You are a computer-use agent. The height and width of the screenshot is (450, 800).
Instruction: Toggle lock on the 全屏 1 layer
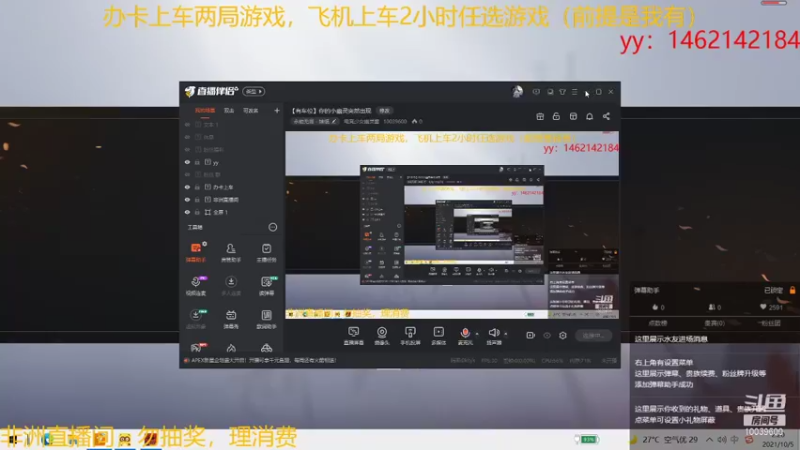click(197, 212)
